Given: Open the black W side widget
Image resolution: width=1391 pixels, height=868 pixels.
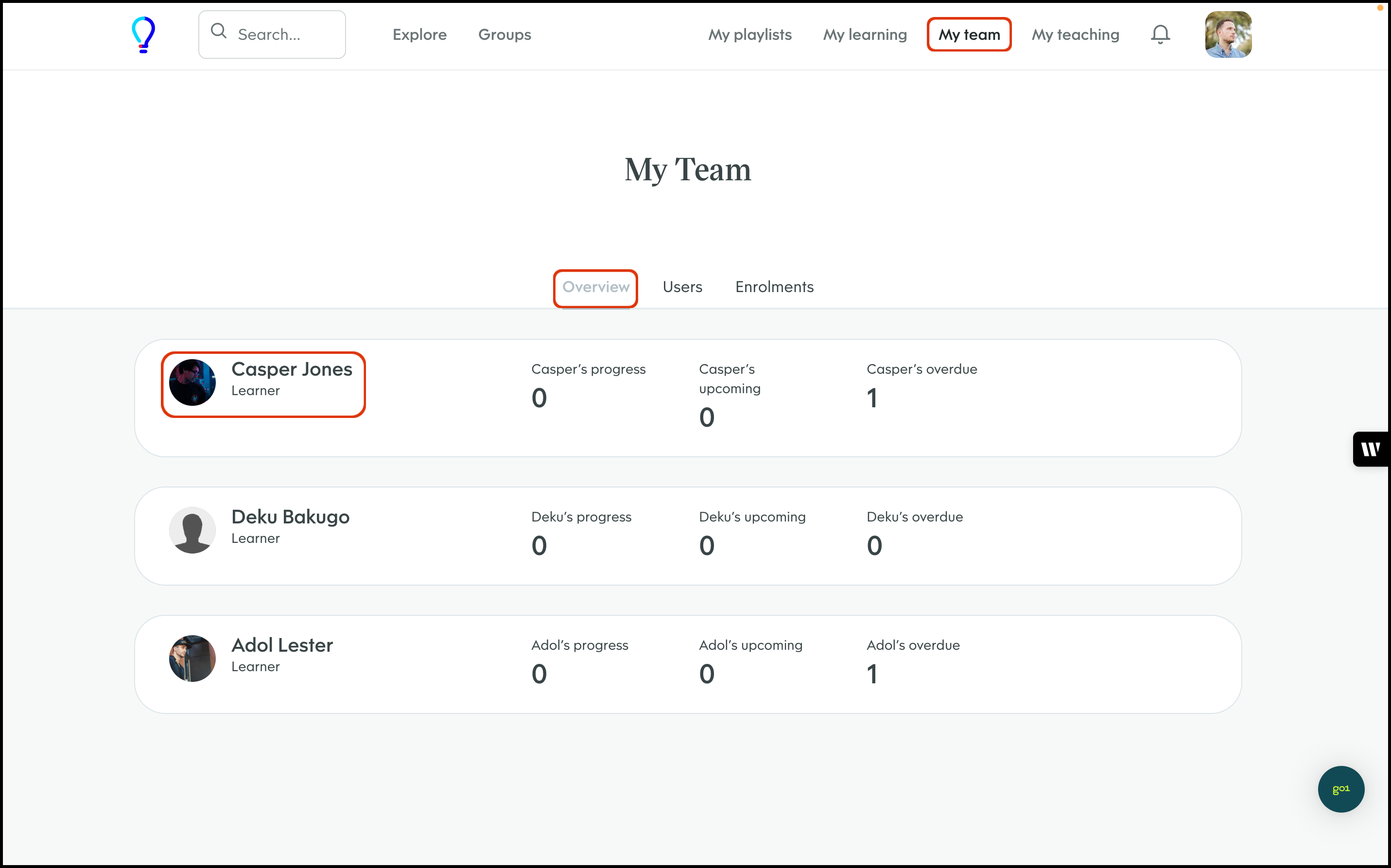Looking at the screenshot, I should 1372,449.
